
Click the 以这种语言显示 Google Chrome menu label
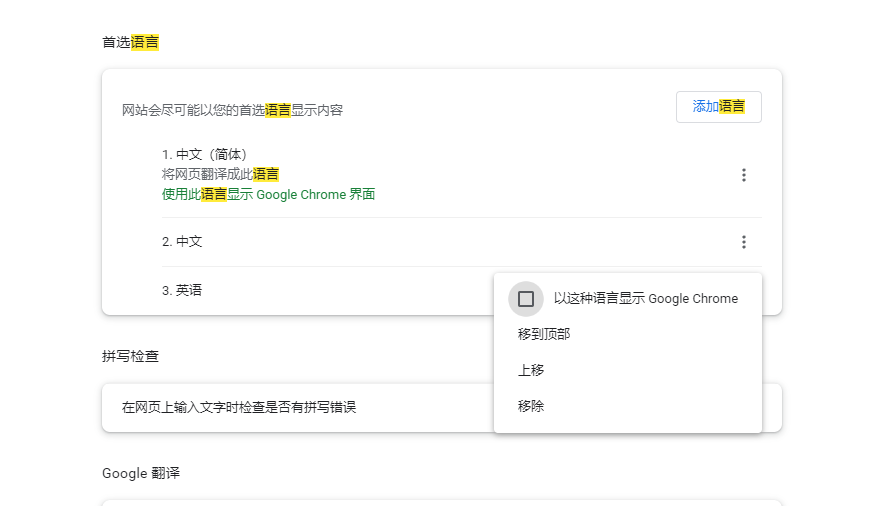pyautogui.click(x=645, y=299)
